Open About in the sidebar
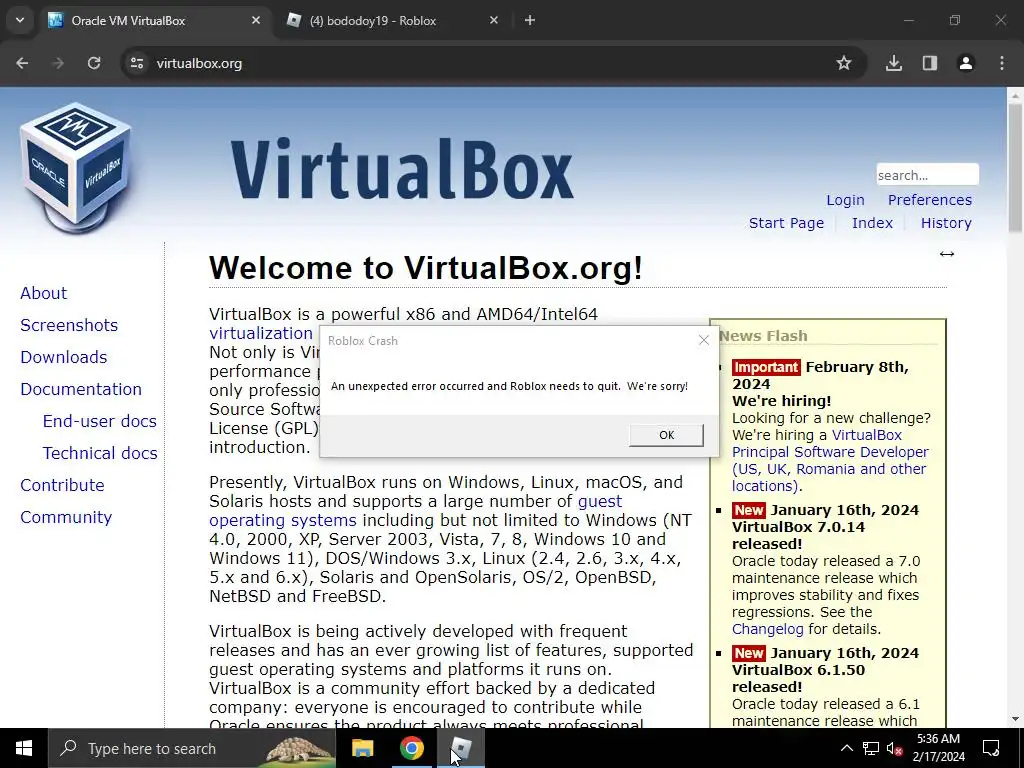1024x768 pixels. [x=44, y=293]
